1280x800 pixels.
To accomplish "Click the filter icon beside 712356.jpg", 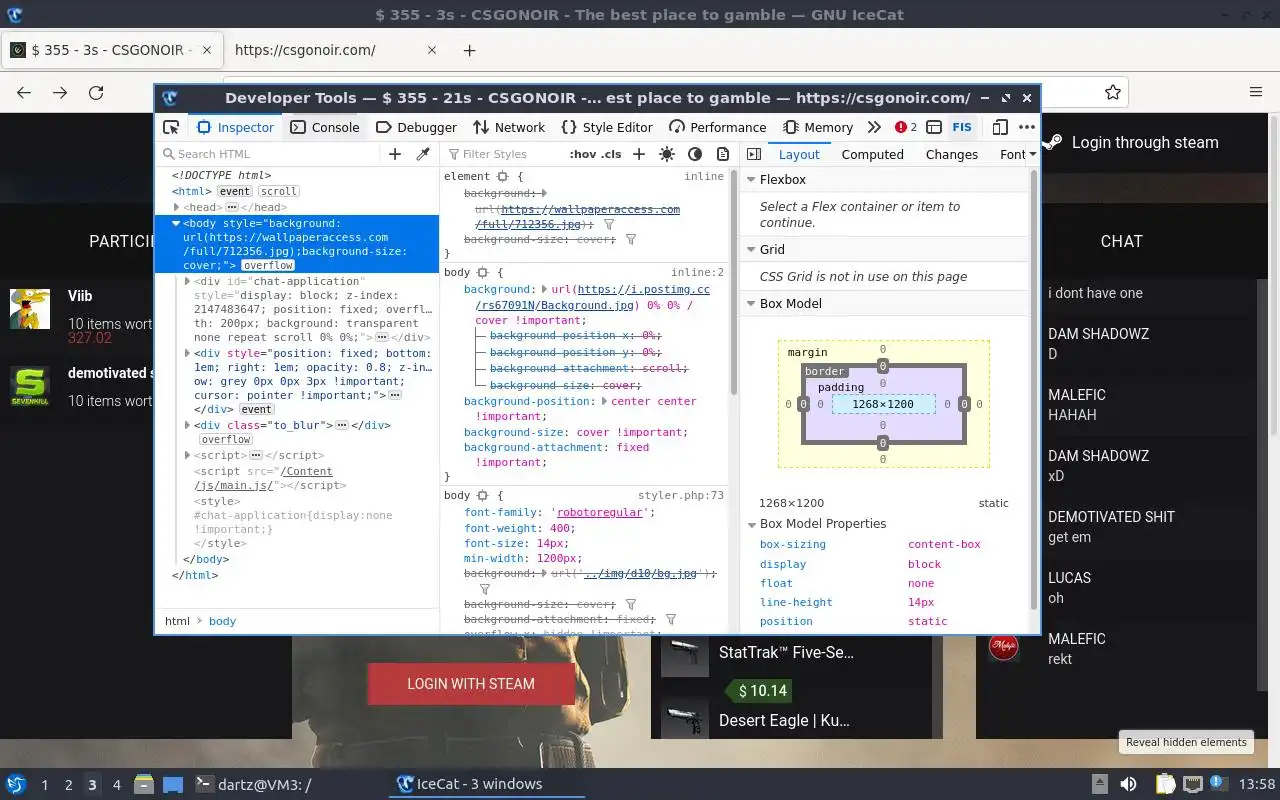I will (609, 225).
